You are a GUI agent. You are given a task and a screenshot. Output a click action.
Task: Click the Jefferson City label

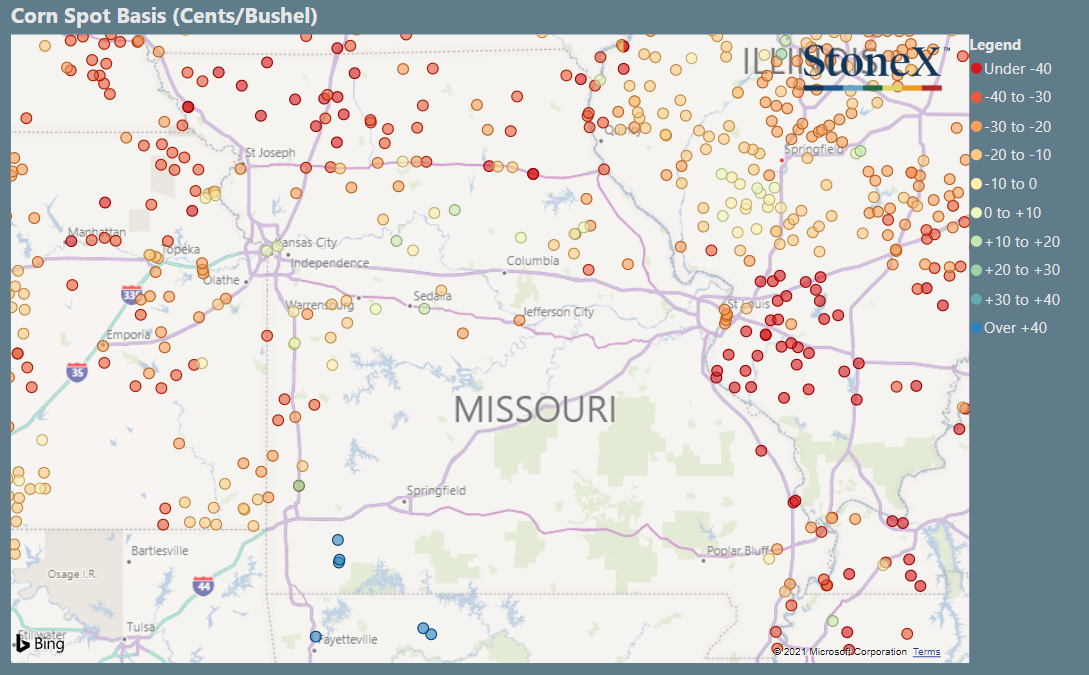[558, 312]
